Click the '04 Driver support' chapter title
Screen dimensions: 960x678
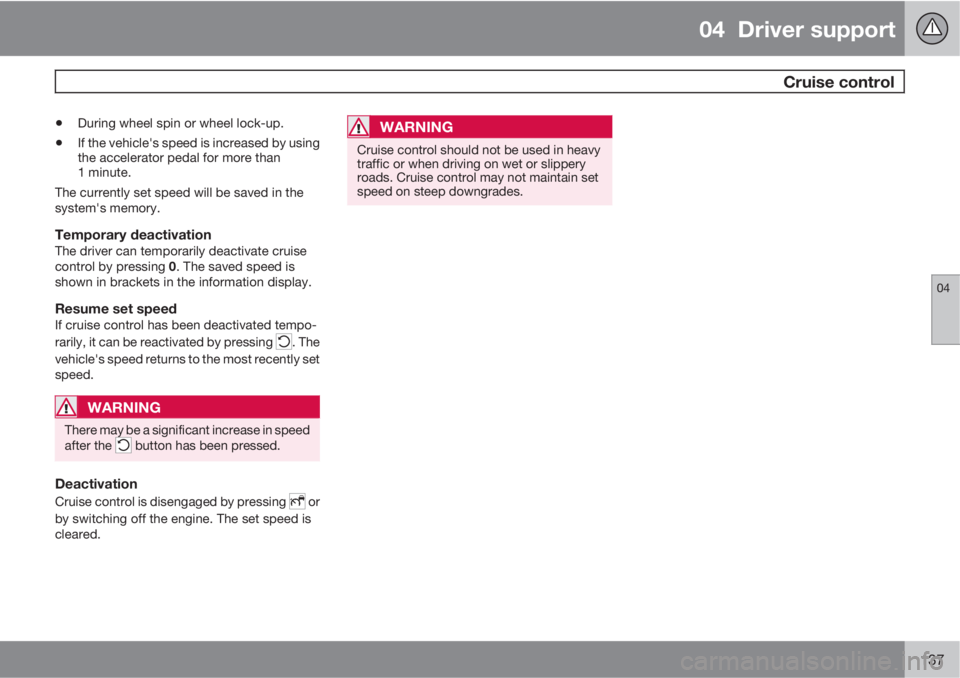point(797,29)
